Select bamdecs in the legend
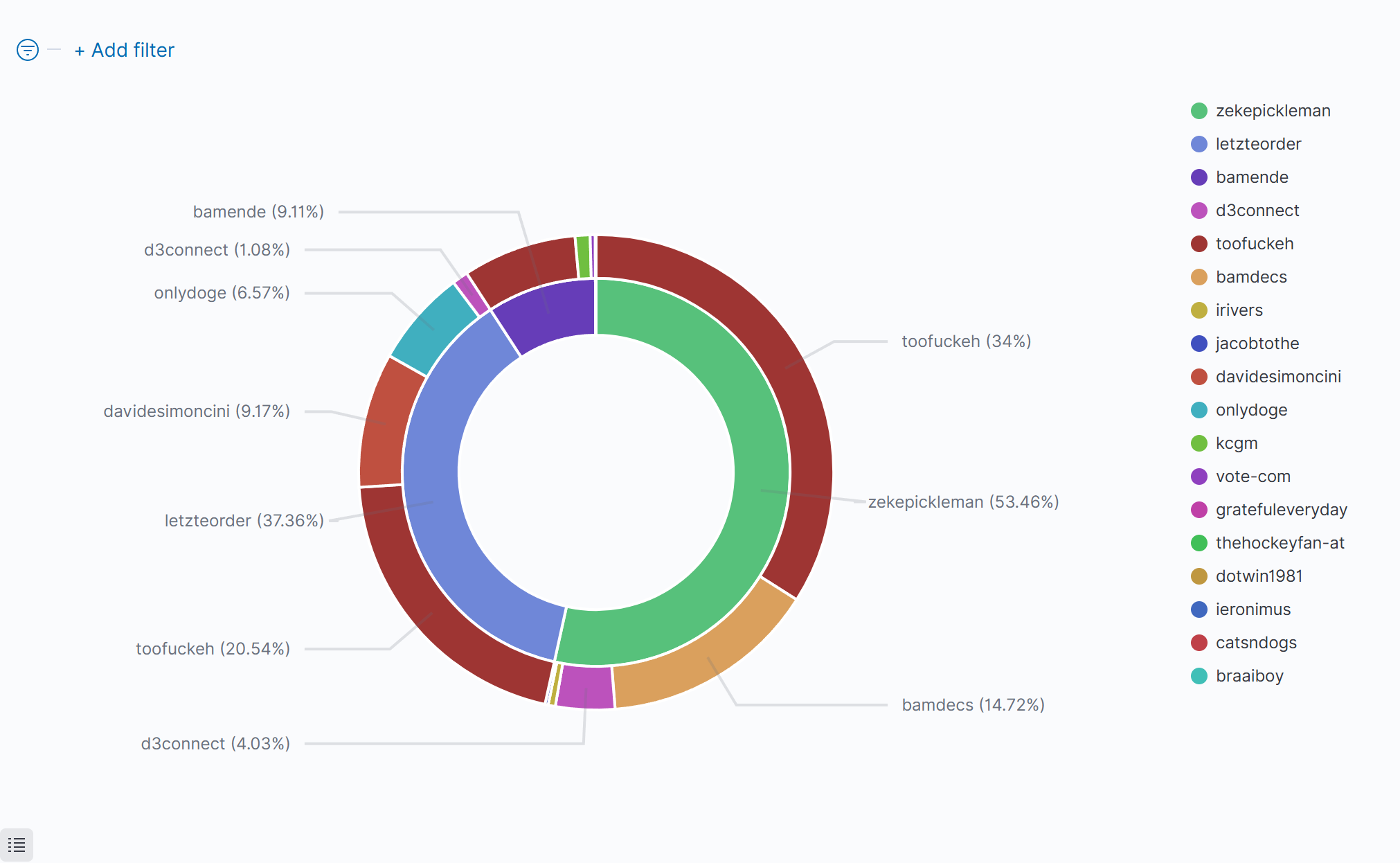Screen dimensions: 1400x863 (x=1250, y=277)
